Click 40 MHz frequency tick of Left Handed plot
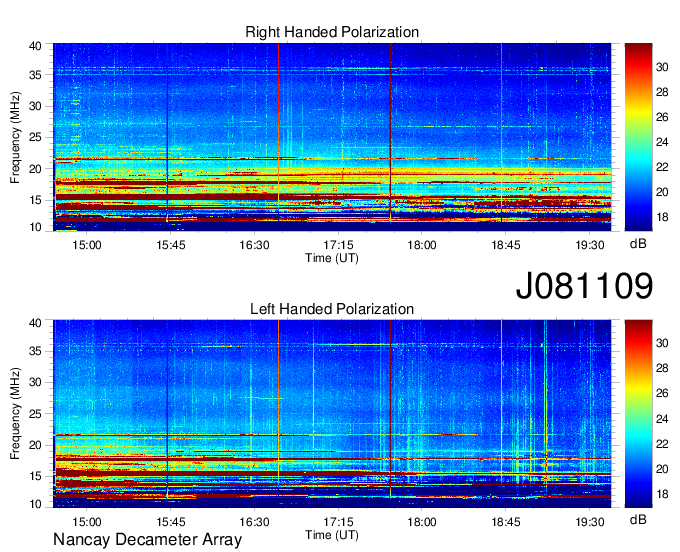 pyautogui.click(x=35, y=323)
